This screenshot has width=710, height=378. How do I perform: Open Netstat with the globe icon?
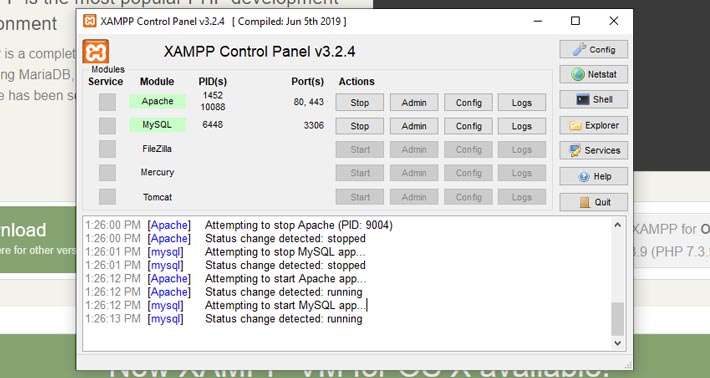click(594, 74)
